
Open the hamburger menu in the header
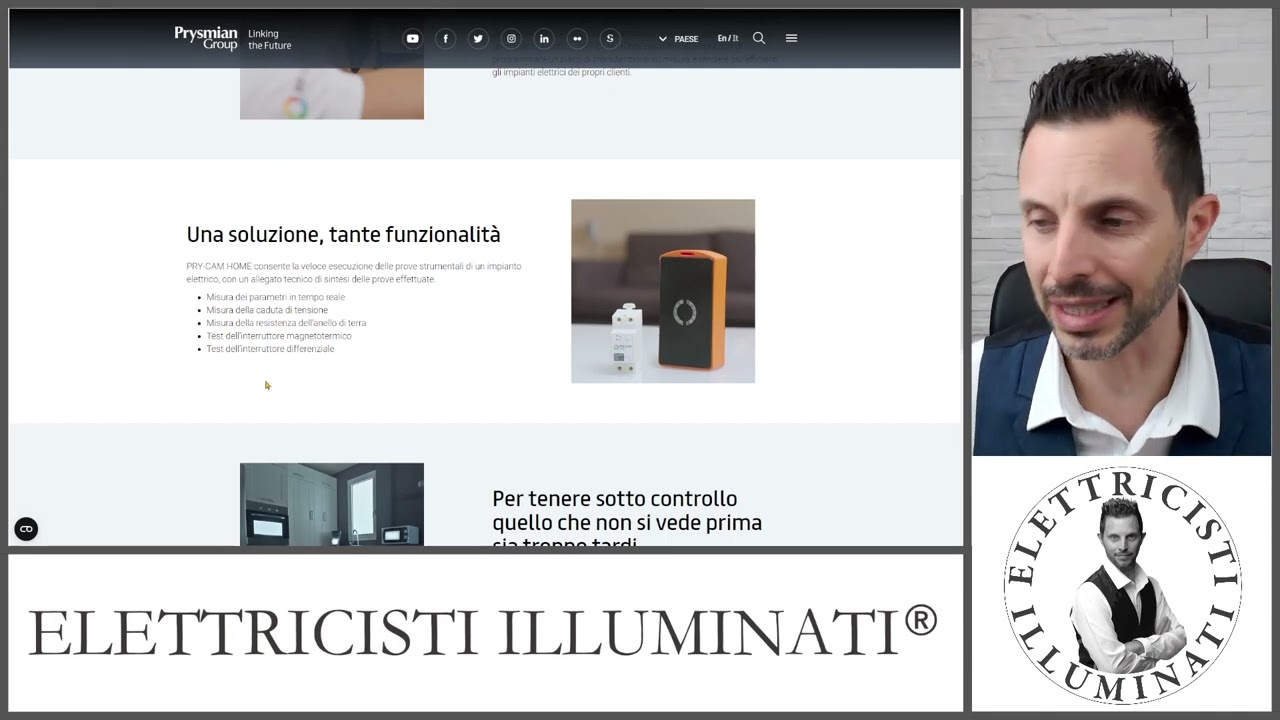[791, 38]
